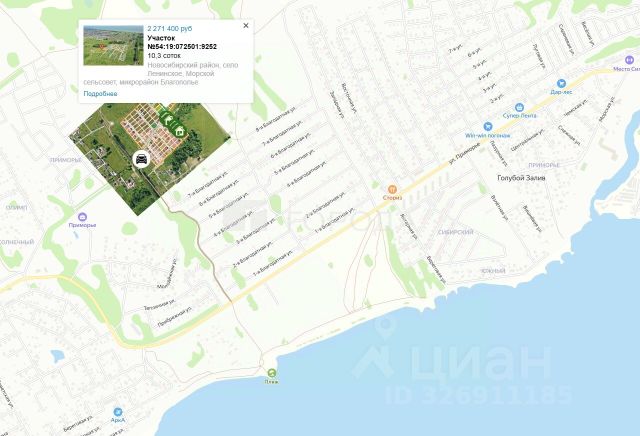Viewport: 640px width, 436px height.
Task: Open the Подробнее details link
Action: point(100,93)
